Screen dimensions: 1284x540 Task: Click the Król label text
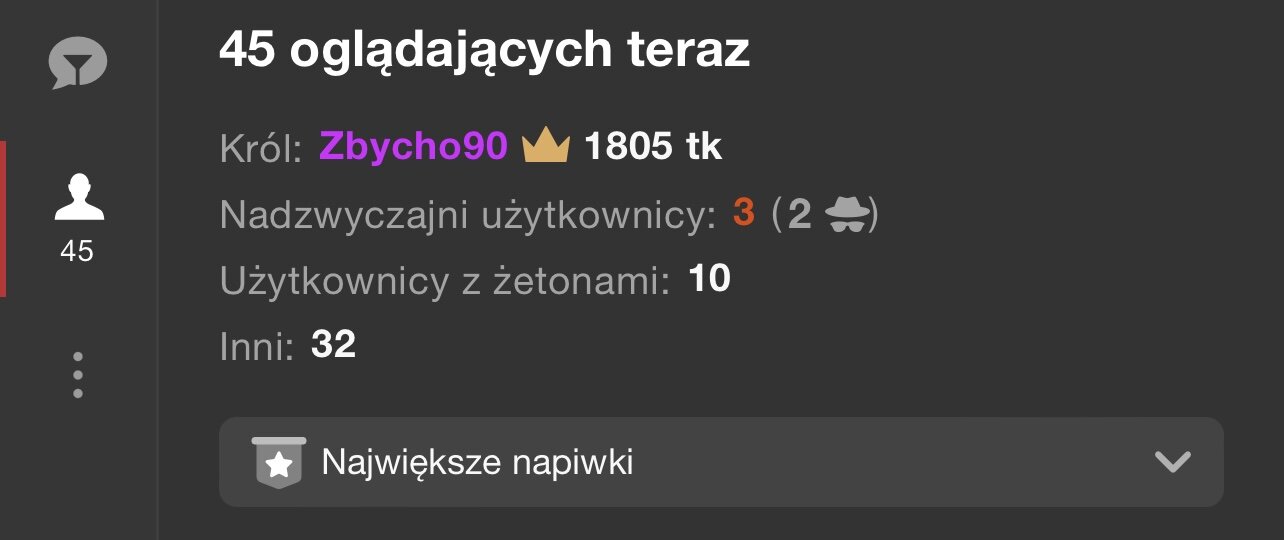pos(261,148)
